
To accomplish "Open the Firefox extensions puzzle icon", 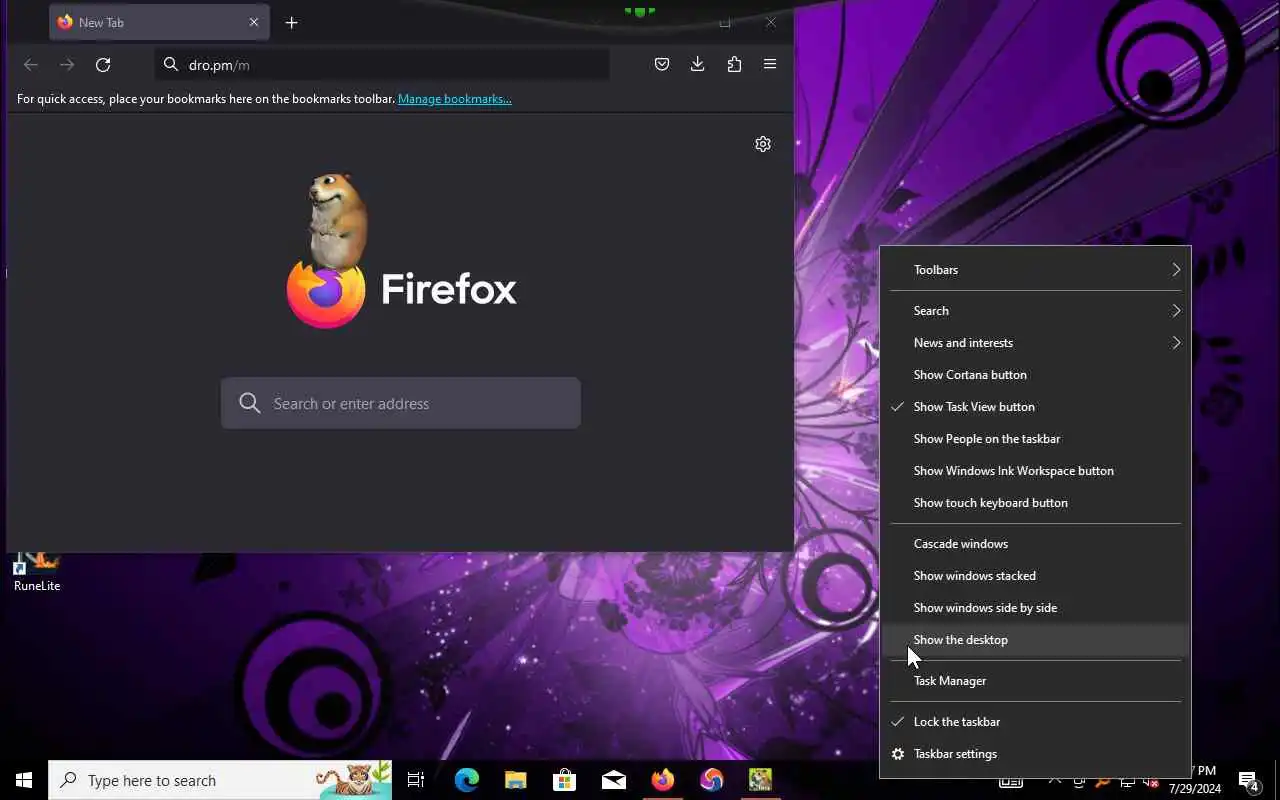I will click(734, 64).
